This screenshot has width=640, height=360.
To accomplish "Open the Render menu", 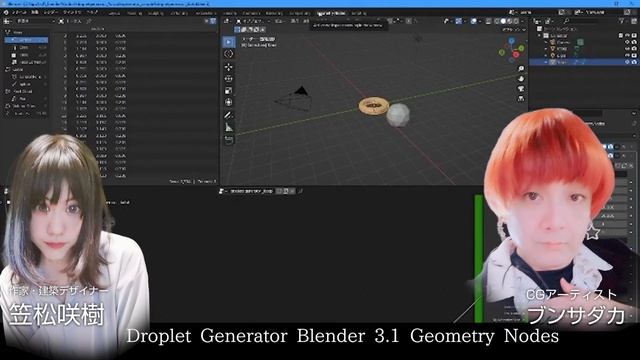I will point(51,13).
